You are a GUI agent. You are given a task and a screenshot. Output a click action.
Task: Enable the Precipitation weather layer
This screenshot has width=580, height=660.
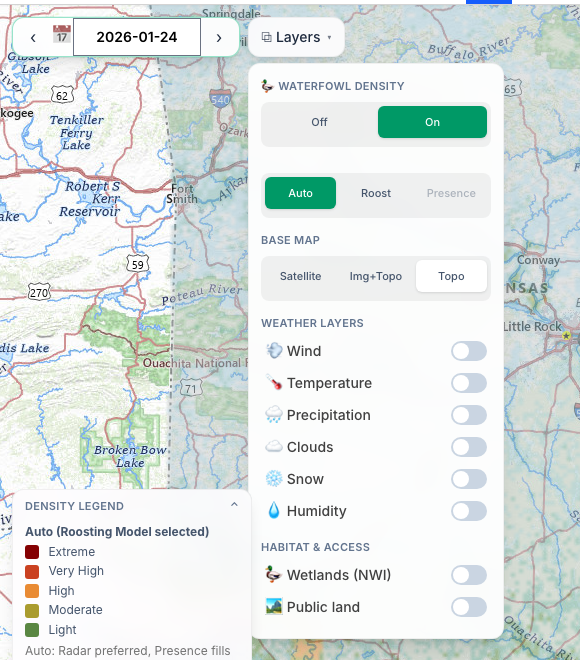point(469,415)
